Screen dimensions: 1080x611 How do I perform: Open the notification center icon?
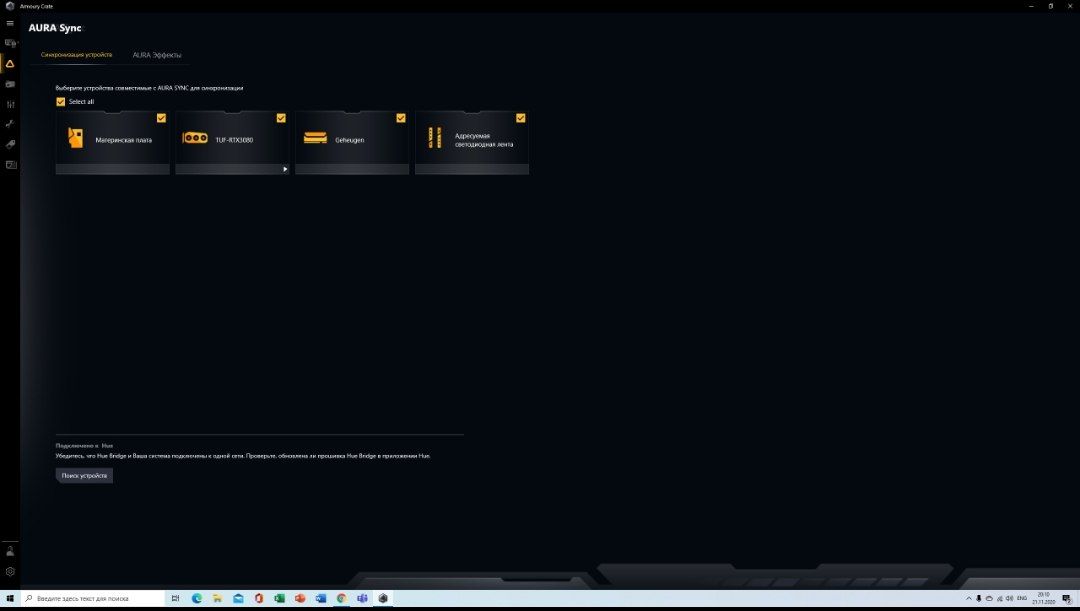pyautogui.click(x=1066, y=599)
